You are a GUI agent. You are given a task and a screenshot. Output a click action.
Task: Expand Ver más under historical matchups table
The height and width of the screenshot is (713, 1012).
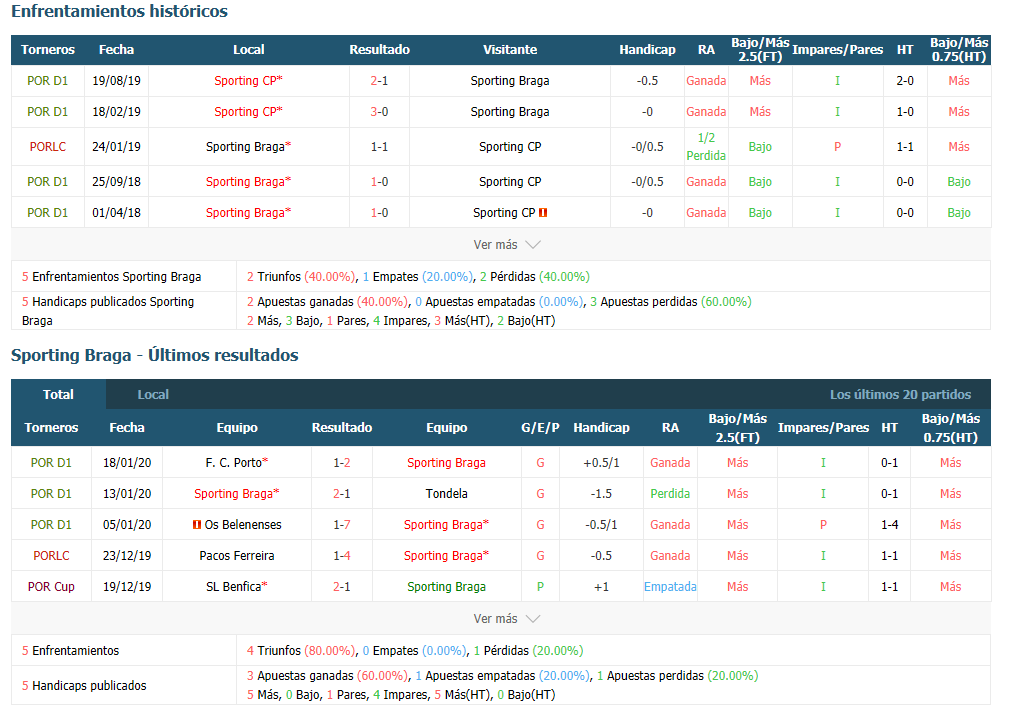click(507, 245)
